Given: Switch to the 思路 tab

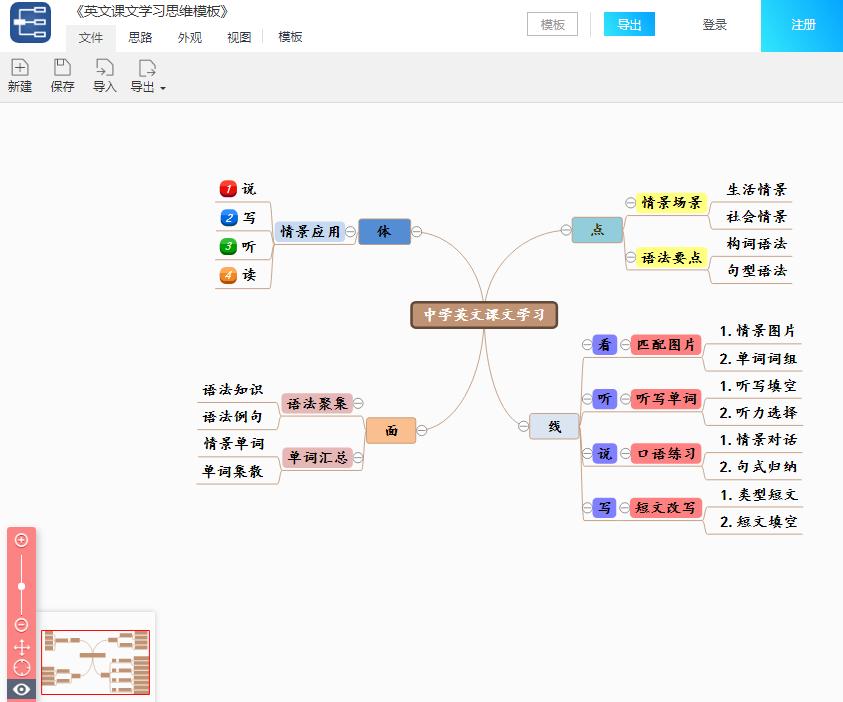Looking at the screenshot, I should (140, 37).
